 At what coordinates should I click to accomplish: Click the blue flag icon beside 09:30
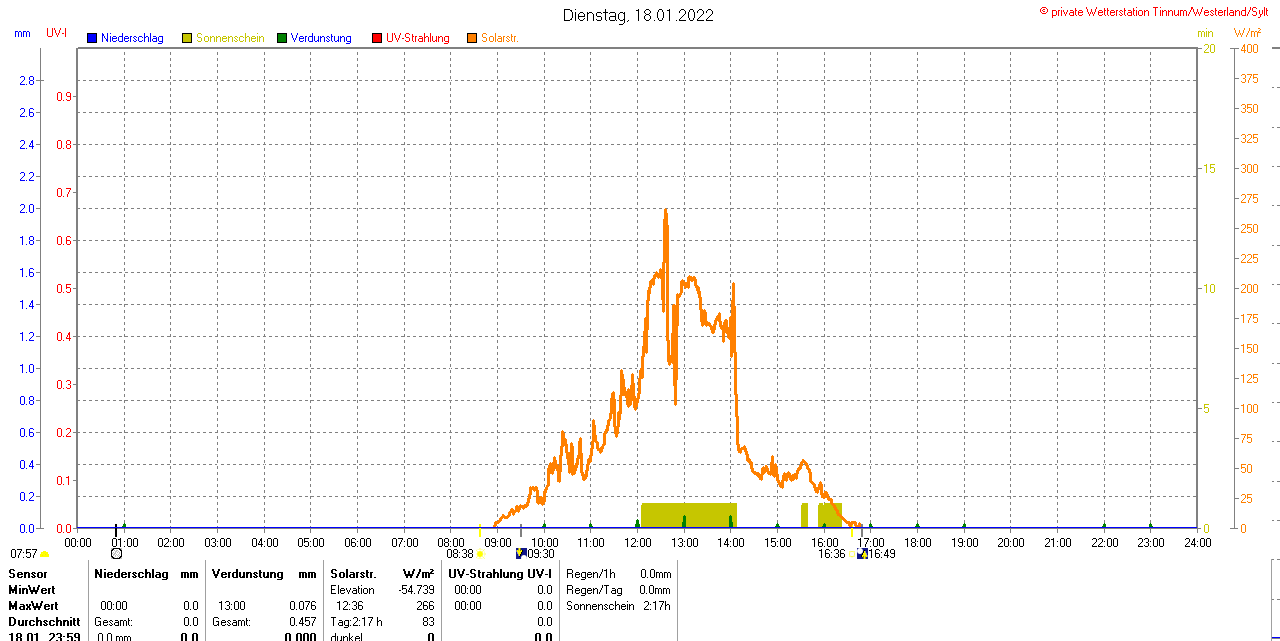520,553
